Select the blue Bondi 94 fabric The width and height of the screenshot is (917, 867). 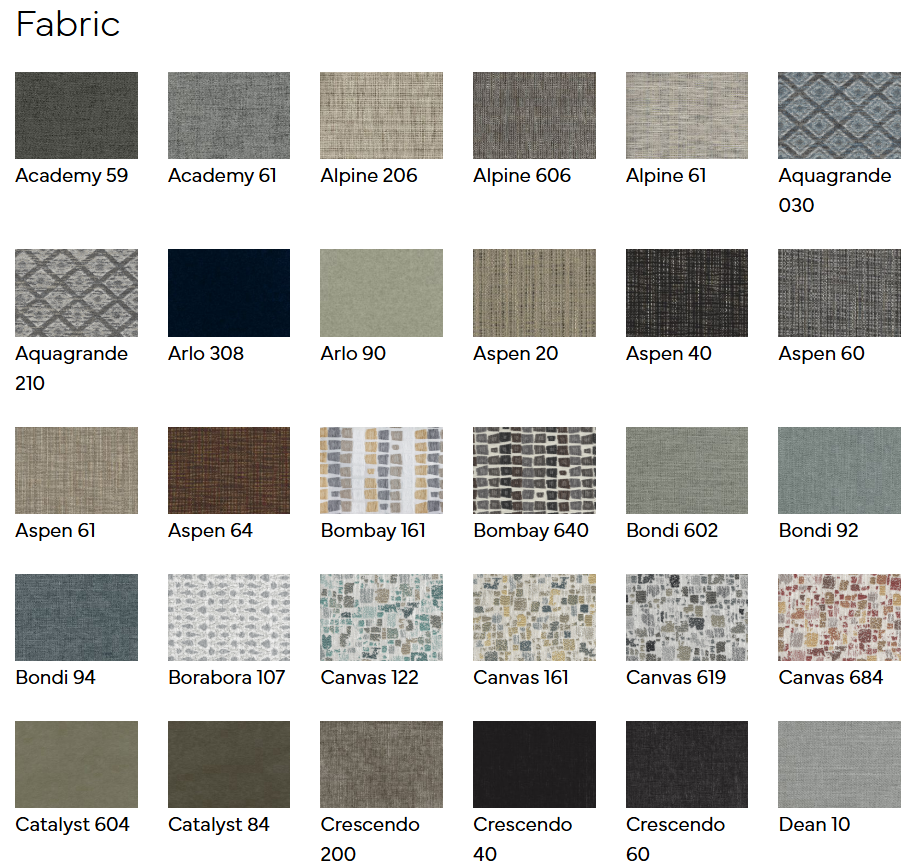pos(76,617)
